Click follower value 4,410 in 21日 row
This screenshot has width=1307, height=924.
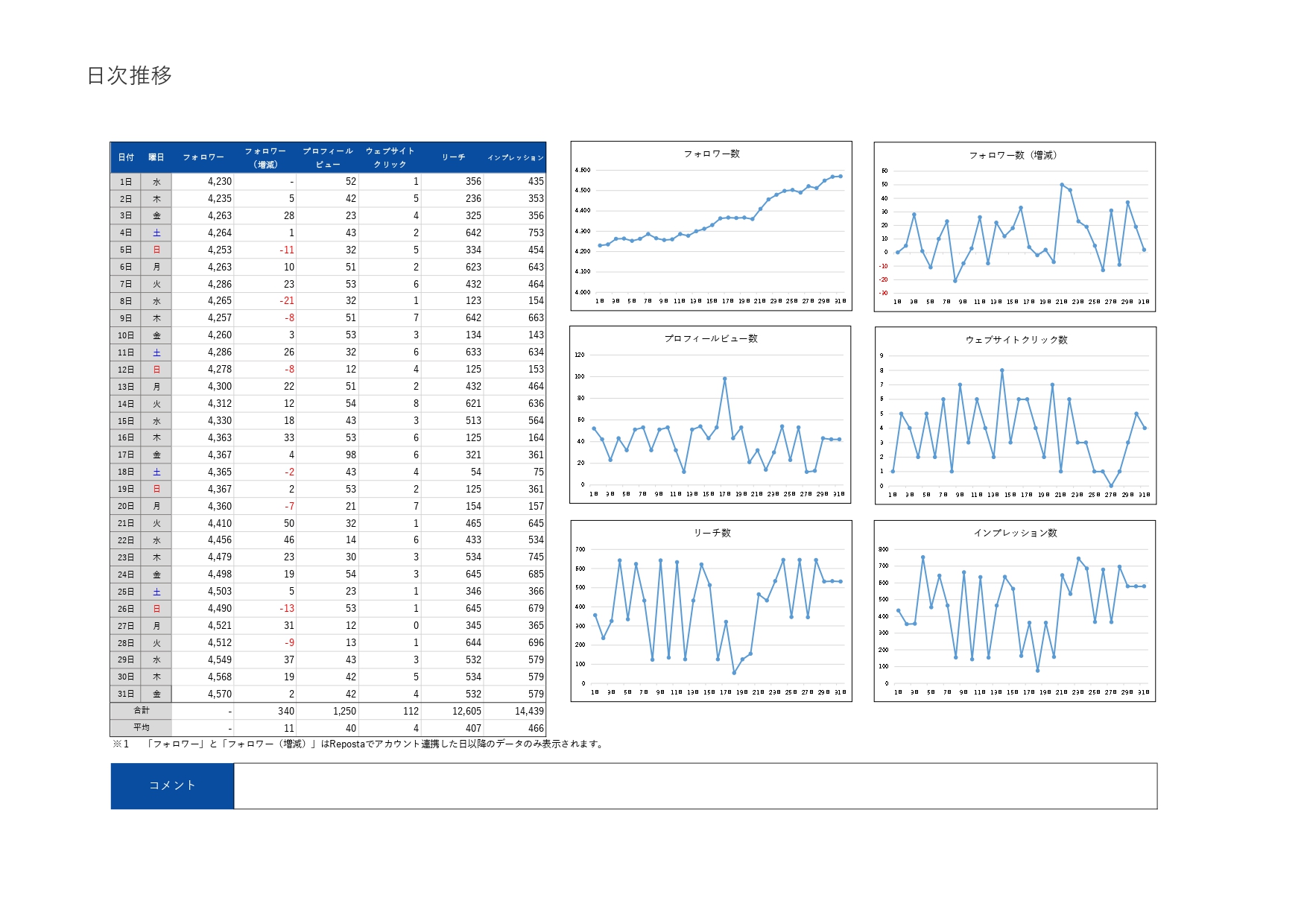coord(220,523)
